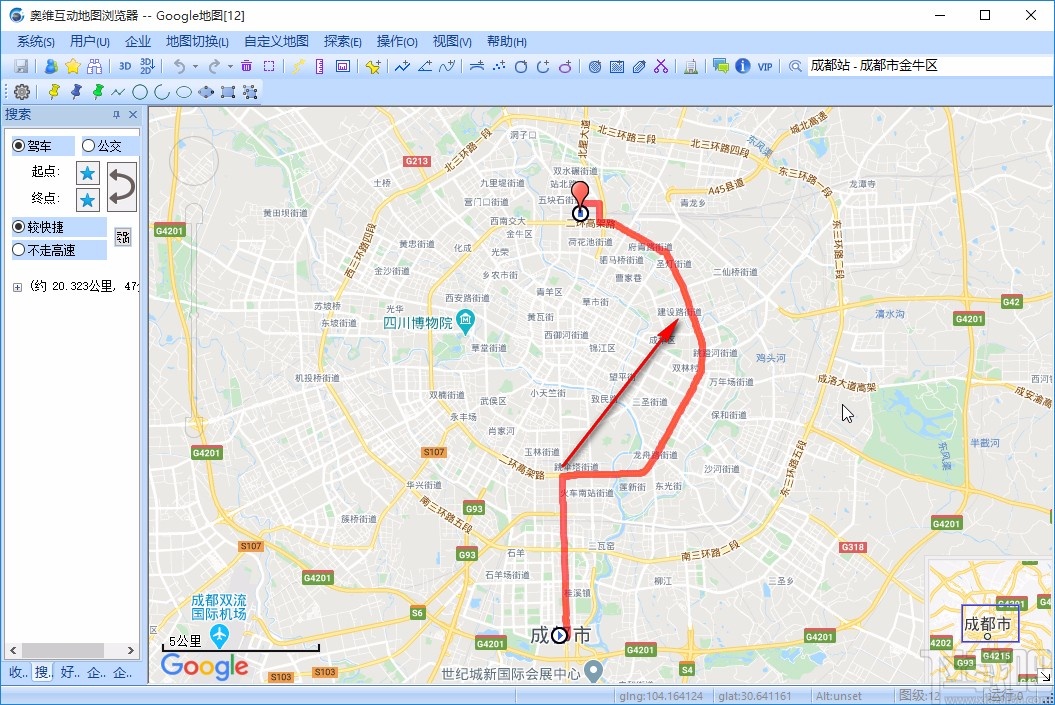
Task: Click the lightning bolt icon
Action: click(299, 66)
